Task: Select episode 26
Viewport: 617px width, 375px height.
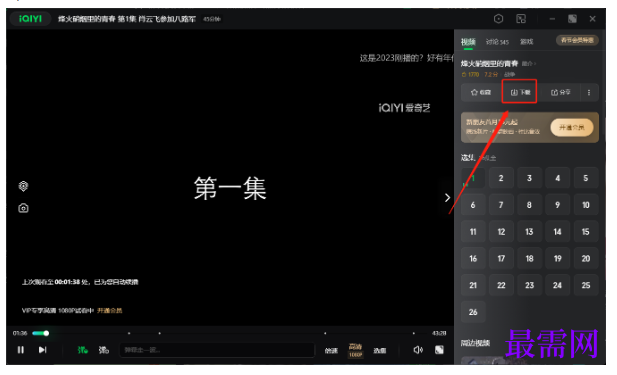Action: click(473, 312)
